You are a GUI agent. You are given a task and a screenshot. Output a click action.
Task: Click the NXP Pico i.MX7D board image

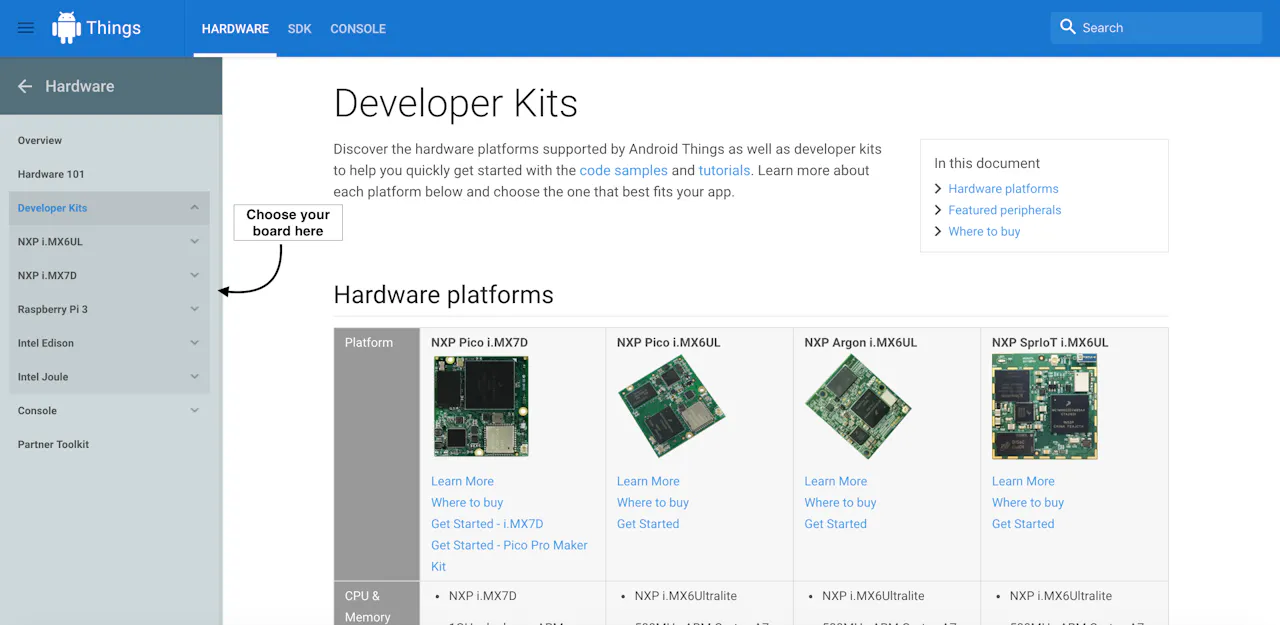(481, 406)
